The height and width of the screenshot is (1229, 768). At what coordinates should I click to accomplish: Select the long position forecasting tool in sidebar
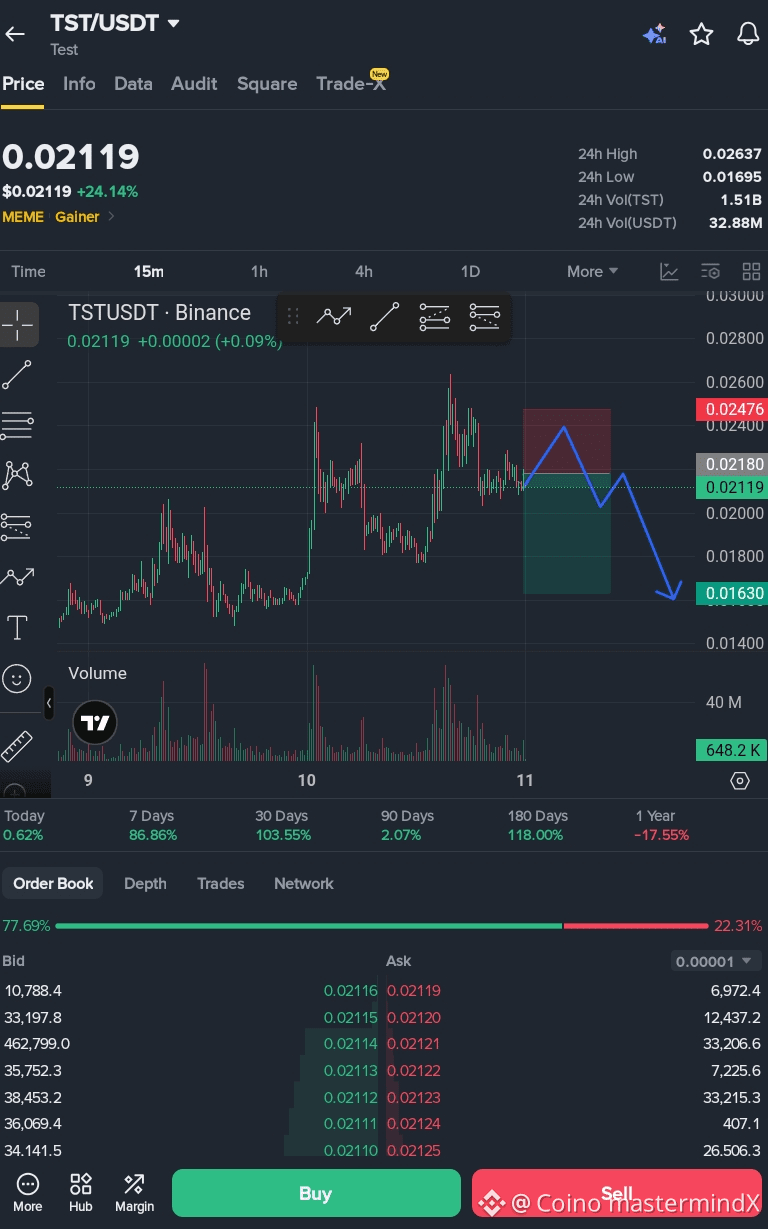tap(17, 526)
